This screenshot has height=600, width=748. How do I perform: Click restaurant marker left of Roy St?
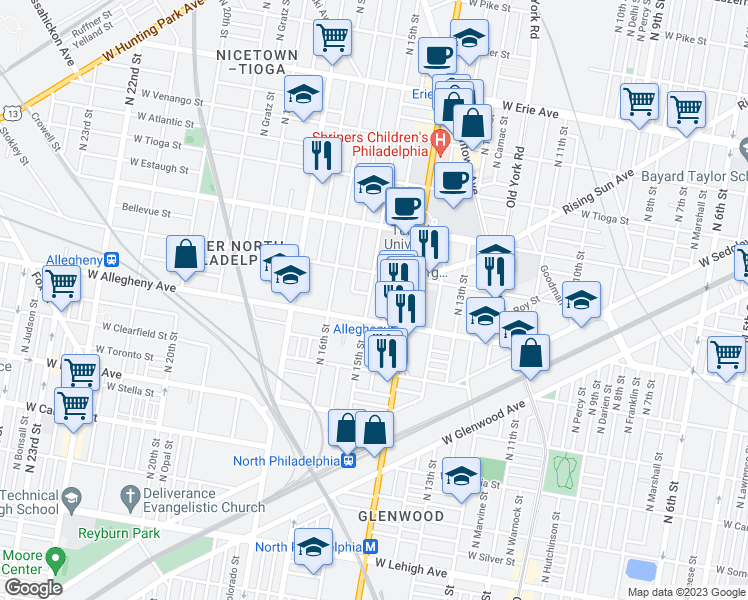496,272
